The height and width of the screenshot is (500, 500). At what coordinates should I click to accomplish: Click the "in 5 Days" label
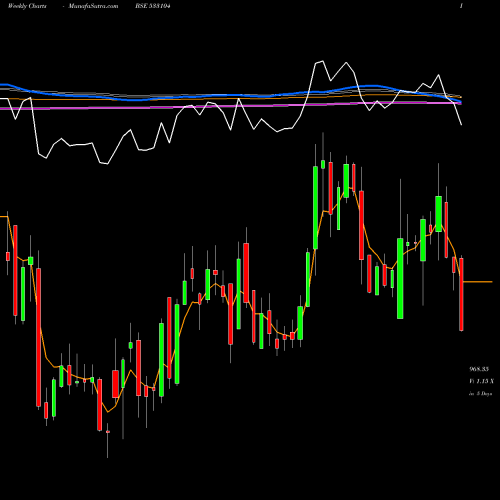[480, 394]
